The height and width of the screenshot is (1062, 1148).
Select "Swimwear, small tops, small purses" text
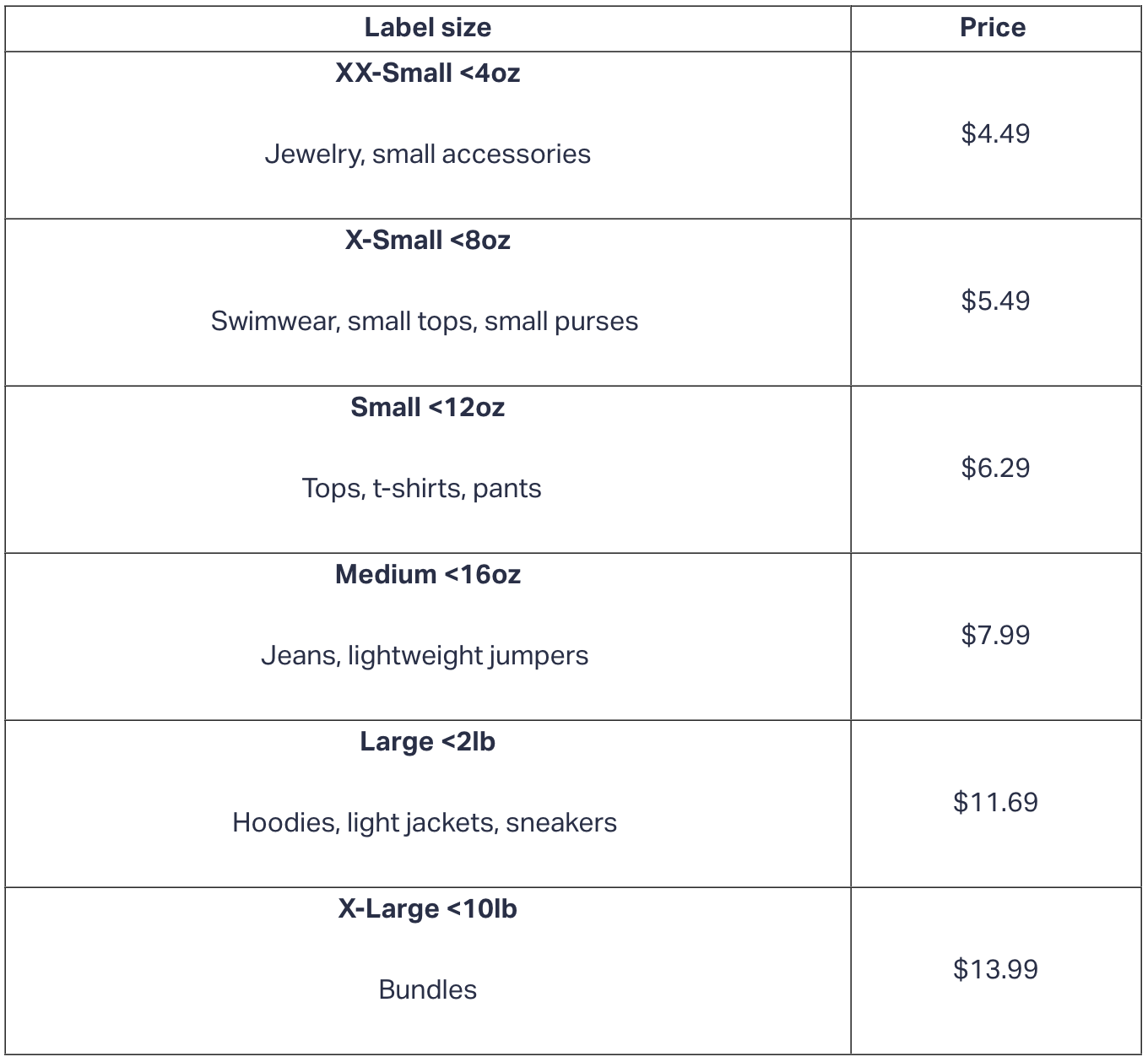coord(425,321)
